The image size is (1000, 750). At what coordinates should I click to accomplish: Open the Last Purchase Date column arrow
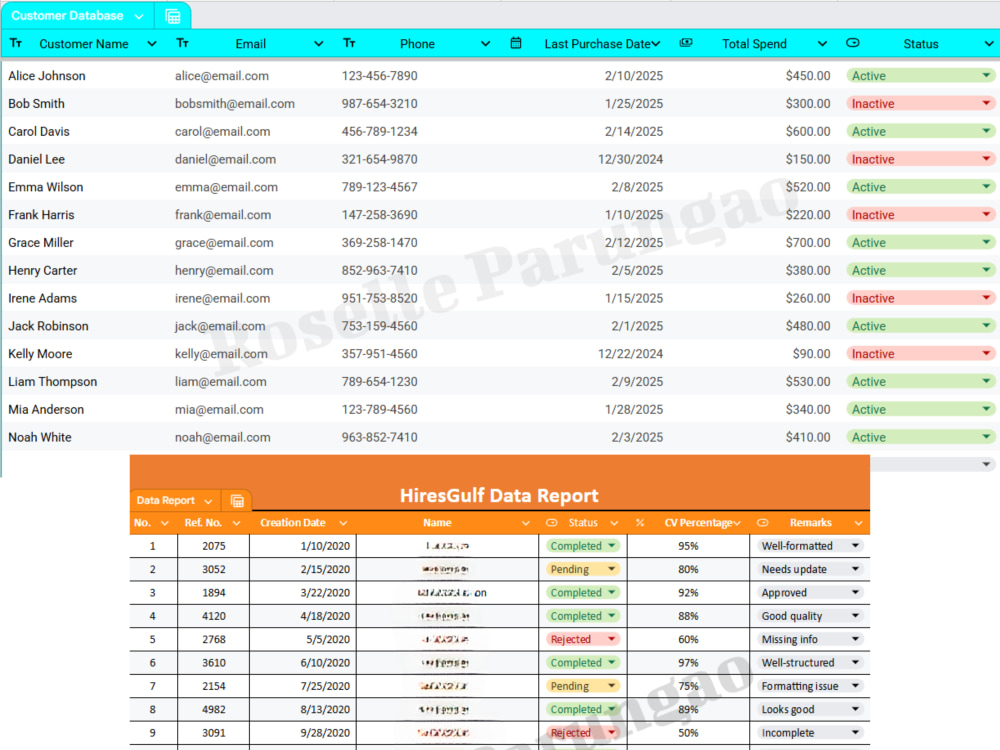tap(656, 44)
